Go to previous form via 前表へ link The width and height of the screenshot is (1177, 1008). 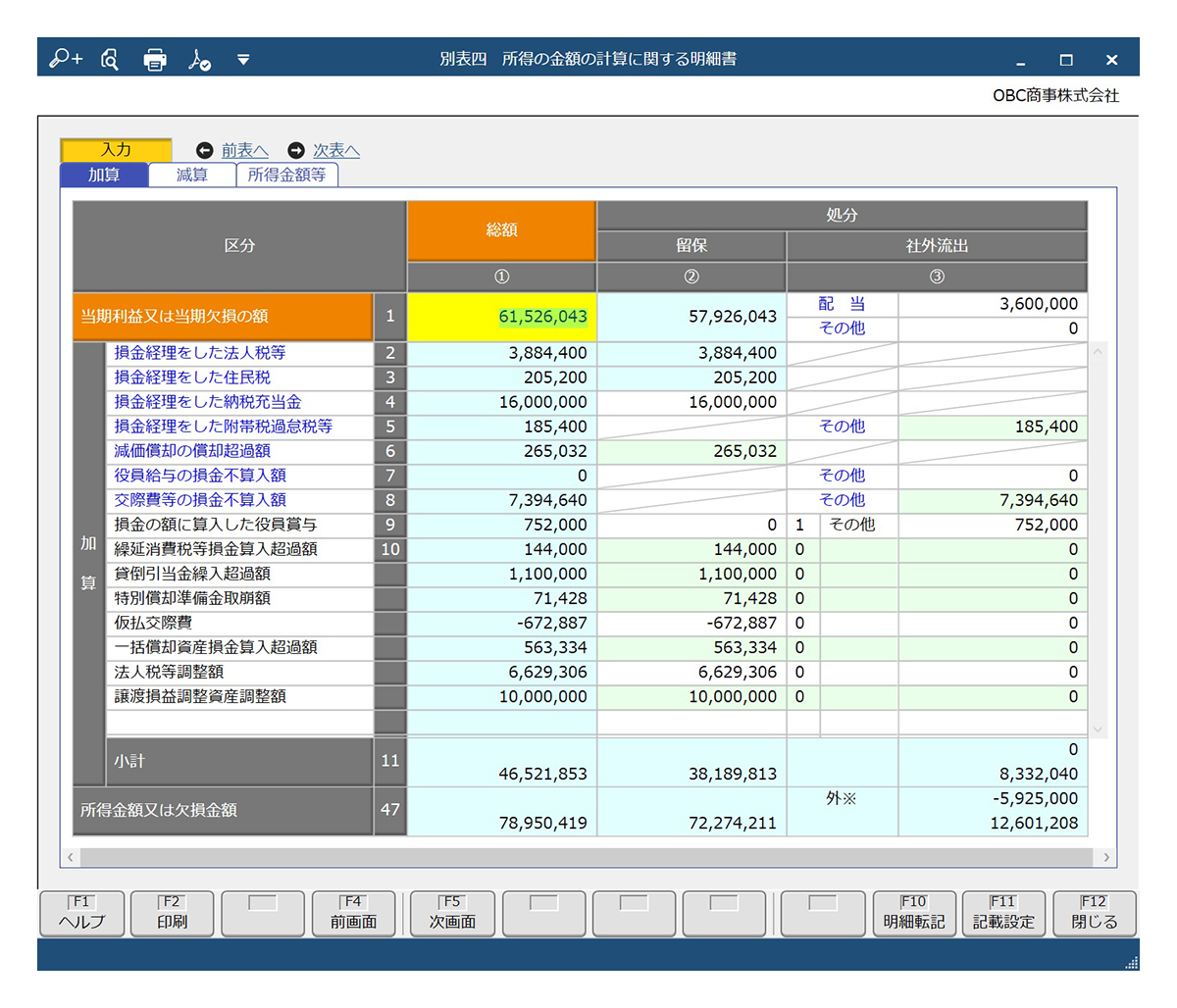point(244,150)
